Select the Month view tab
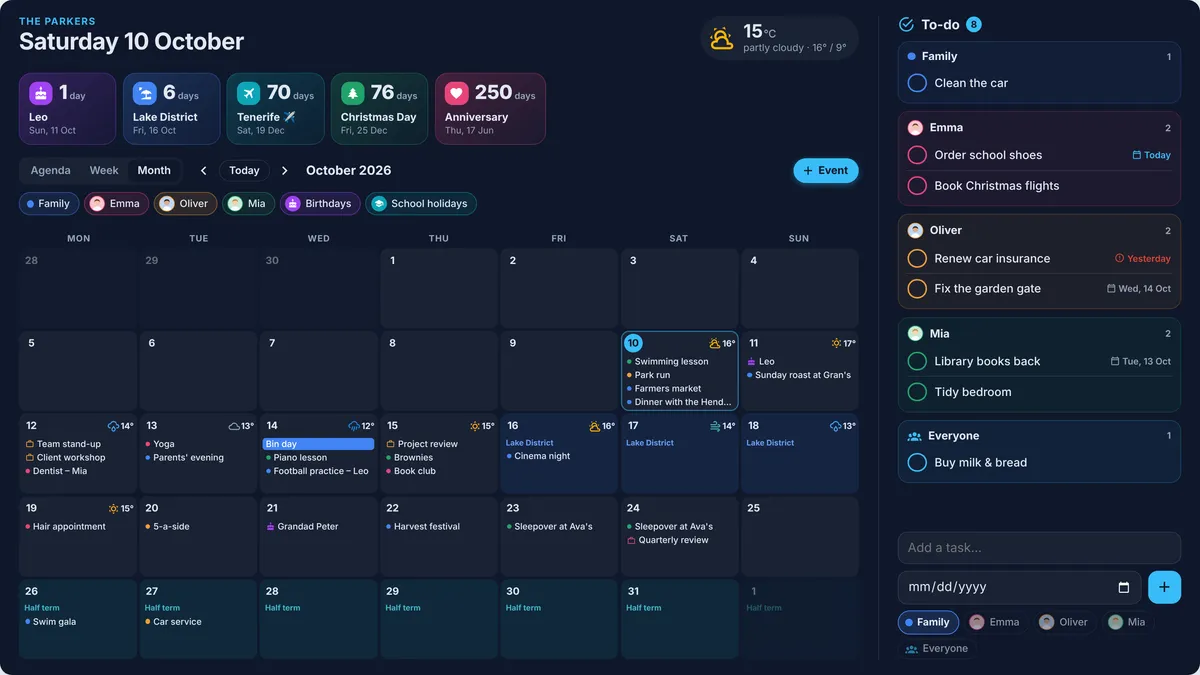Image resolution: width=1200 pixels, height=675 pixels. point(154,171)
